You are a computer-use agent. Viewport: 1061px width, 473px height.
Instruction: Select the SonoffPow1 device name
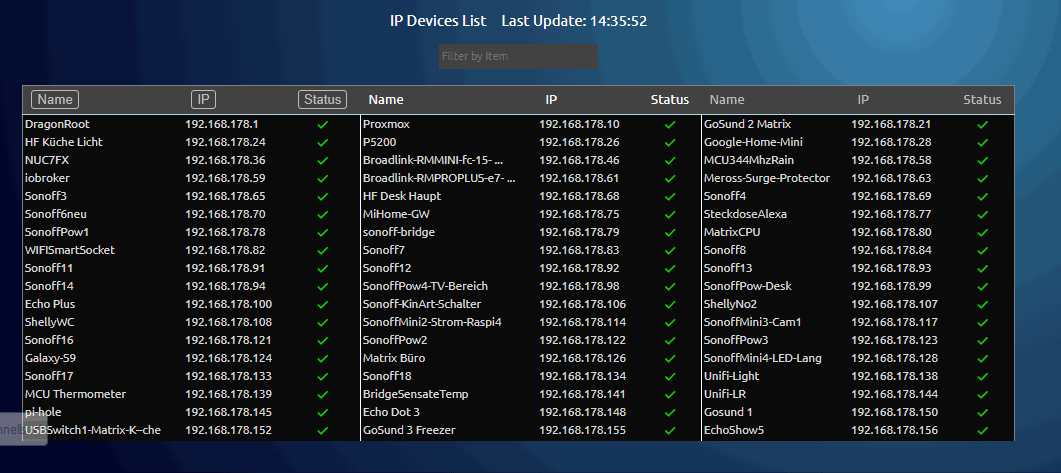coord(57,232)
